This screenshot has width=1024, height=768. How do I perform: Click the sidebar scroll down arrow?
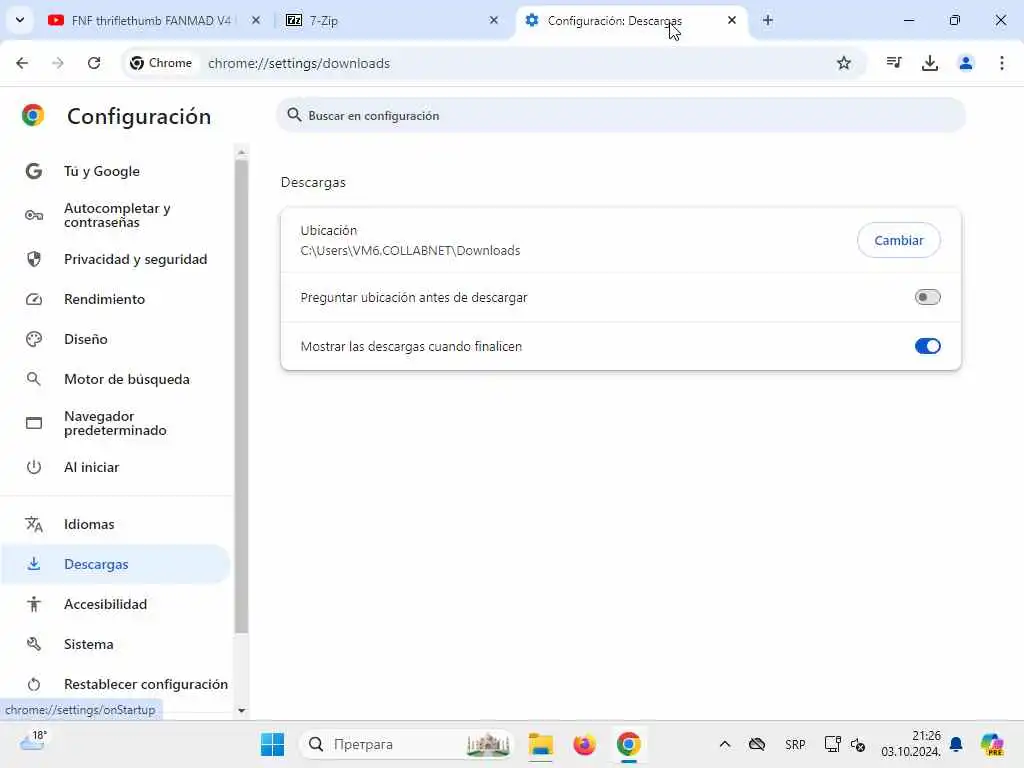242,711
